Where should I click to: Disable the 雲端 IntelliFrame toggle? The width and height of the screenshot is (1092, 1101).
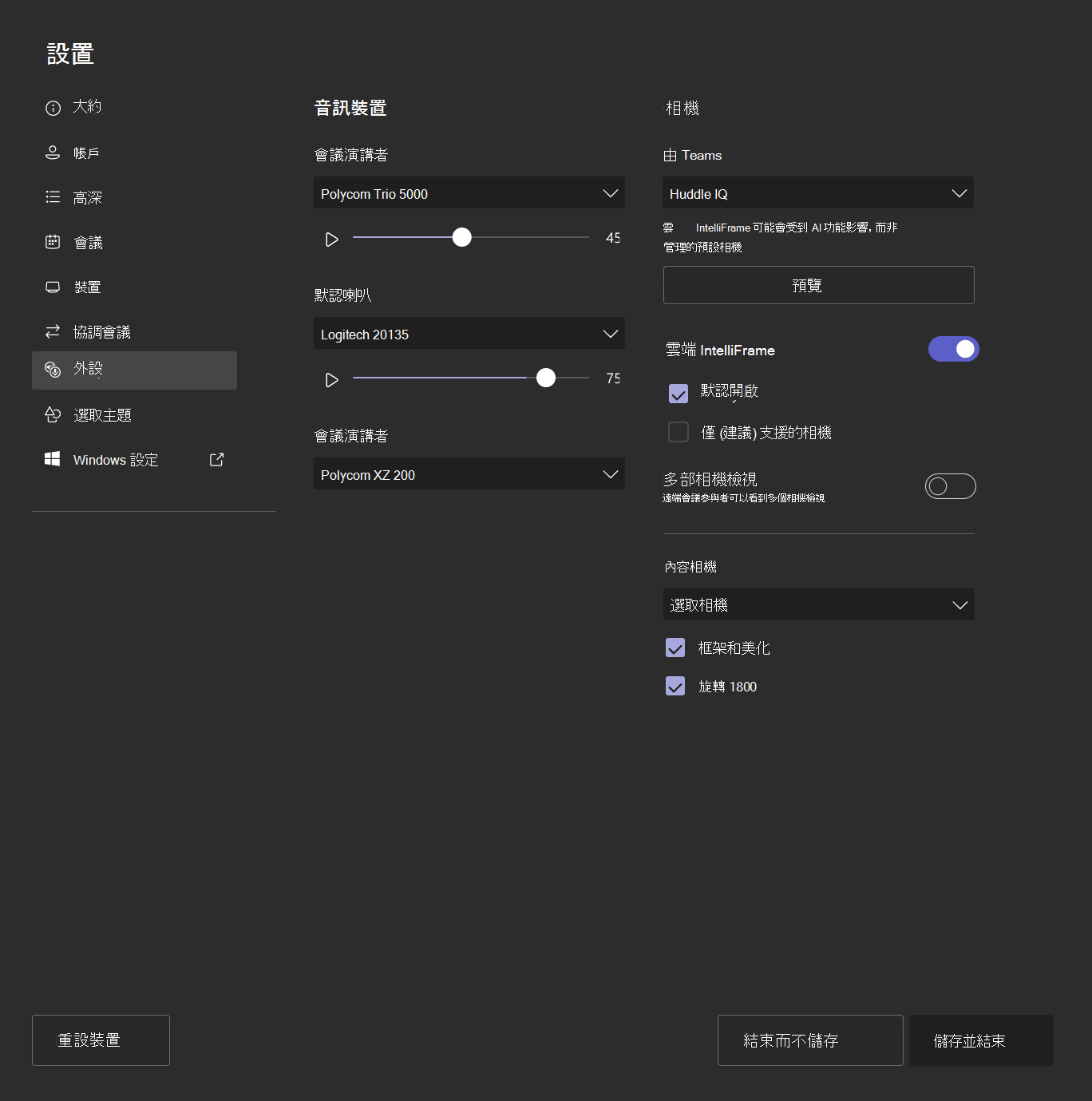(953, 349)
